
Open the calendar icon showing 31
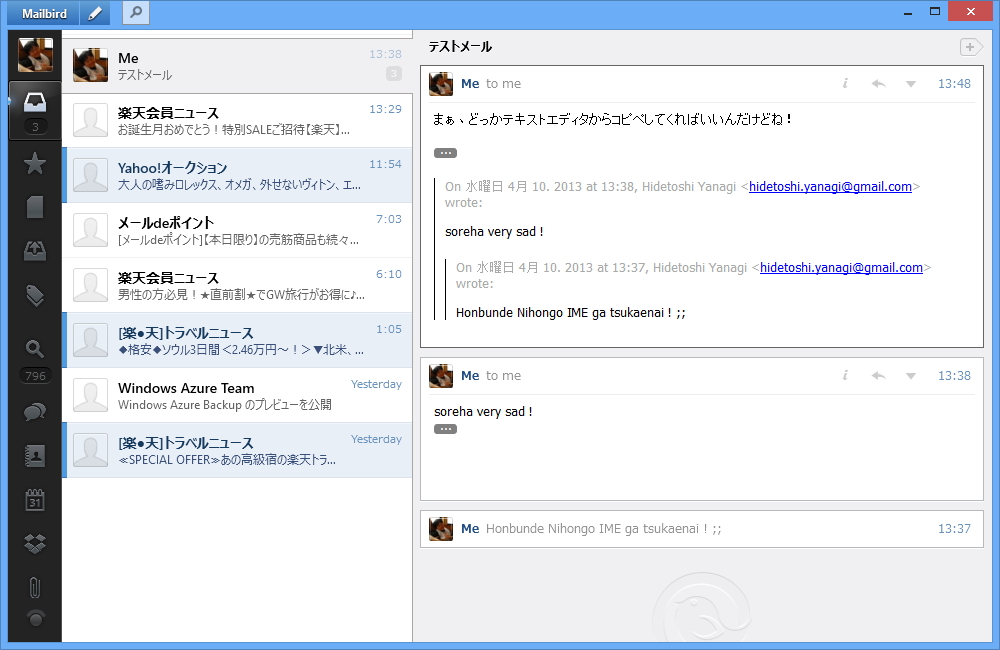coord(34,499)
